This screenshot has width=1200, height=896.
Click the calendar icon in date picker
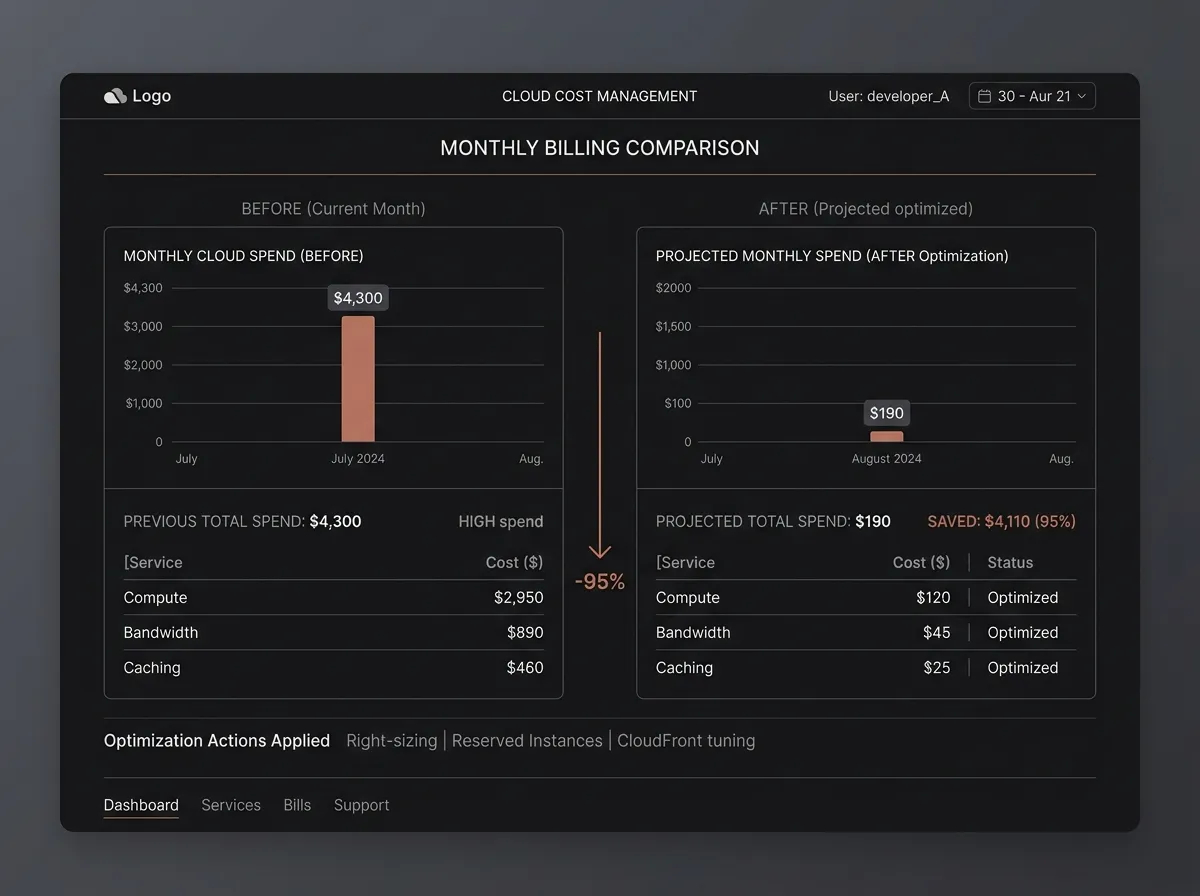click(984, 96)
